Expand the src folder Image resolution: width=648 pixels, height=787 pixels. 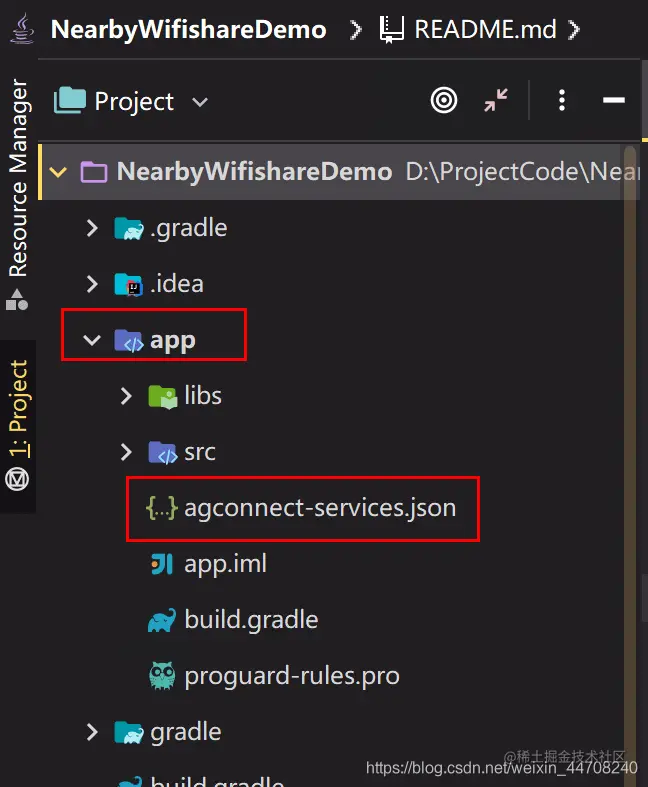(126, 452)
